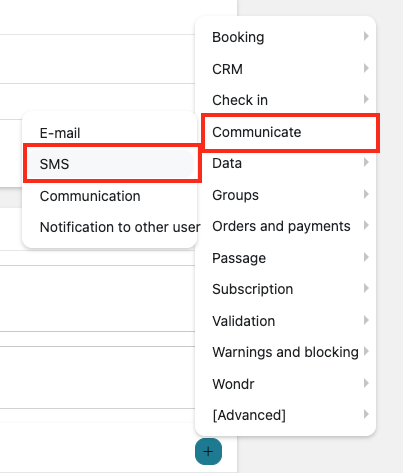
Task: Click the Passage submenu arrow
Action: [366, 257]
